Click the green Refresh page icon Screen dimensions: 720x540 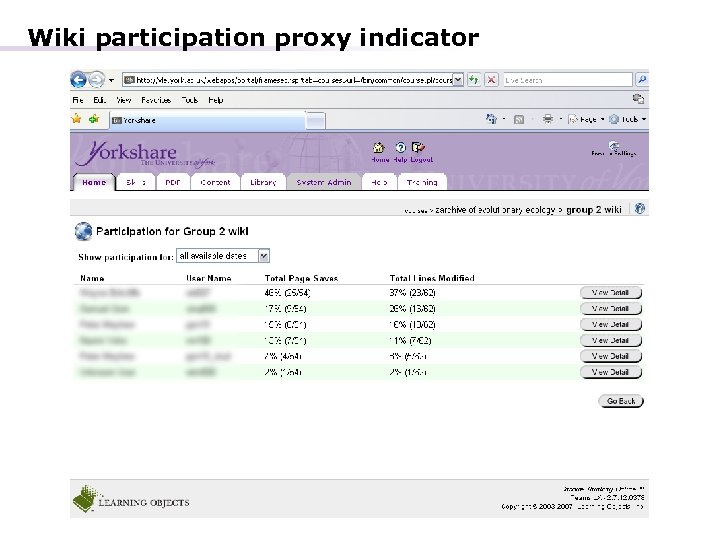(473, 80)
